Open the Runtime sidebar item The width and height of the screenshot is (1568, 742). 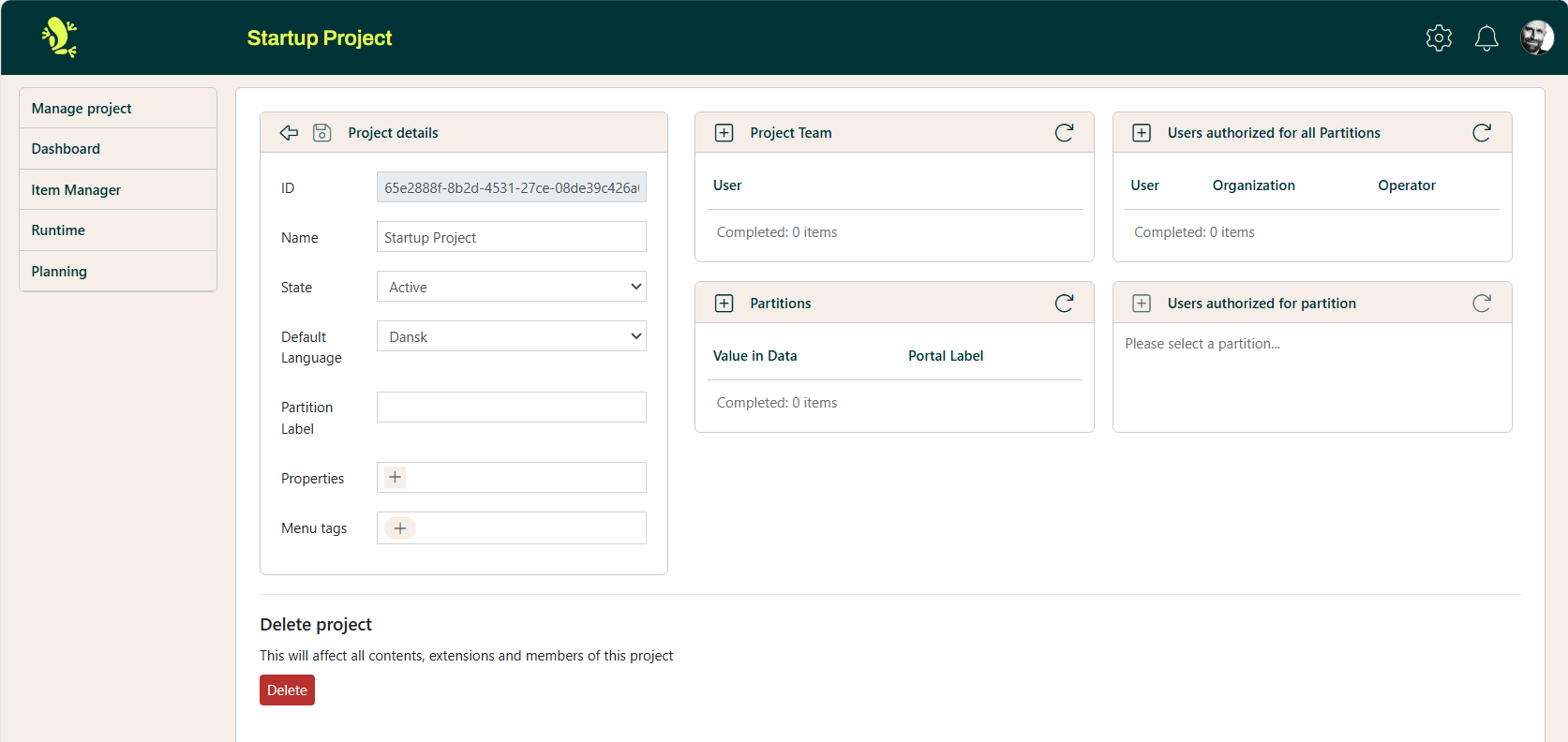[58, 230]
